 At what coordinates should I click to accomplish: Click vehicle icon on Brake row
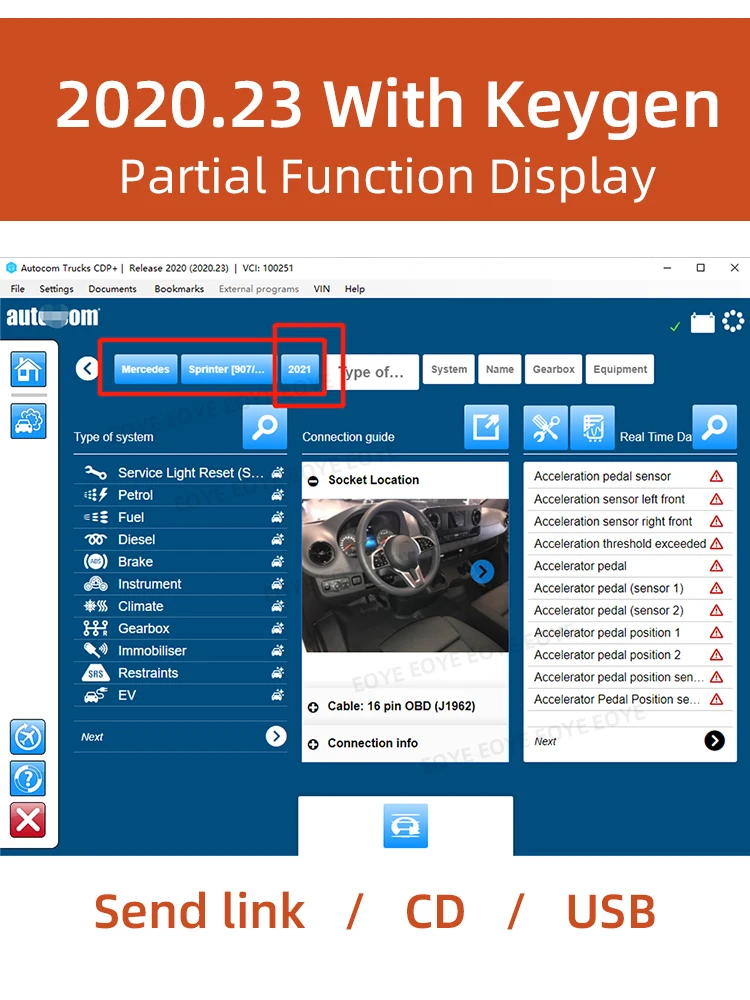[x=277, y=562]
